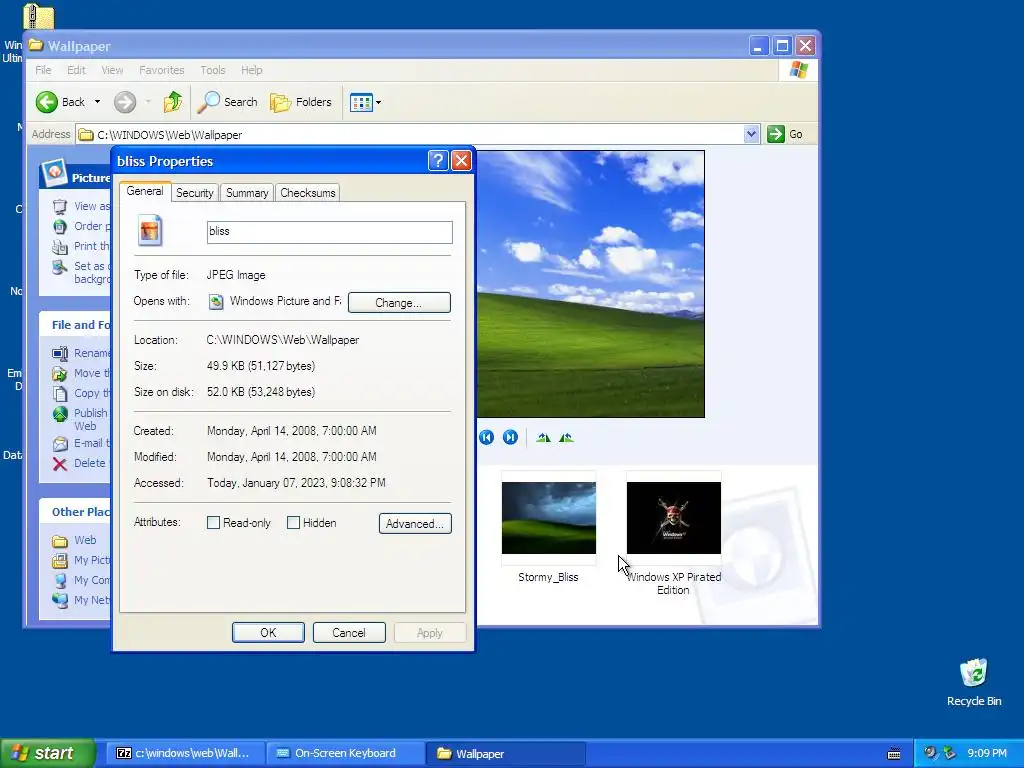Switch to c:\windows\web\Wall... taskbar button
1024x768 pixels.
pyautogui.click(x=185, y=753)
